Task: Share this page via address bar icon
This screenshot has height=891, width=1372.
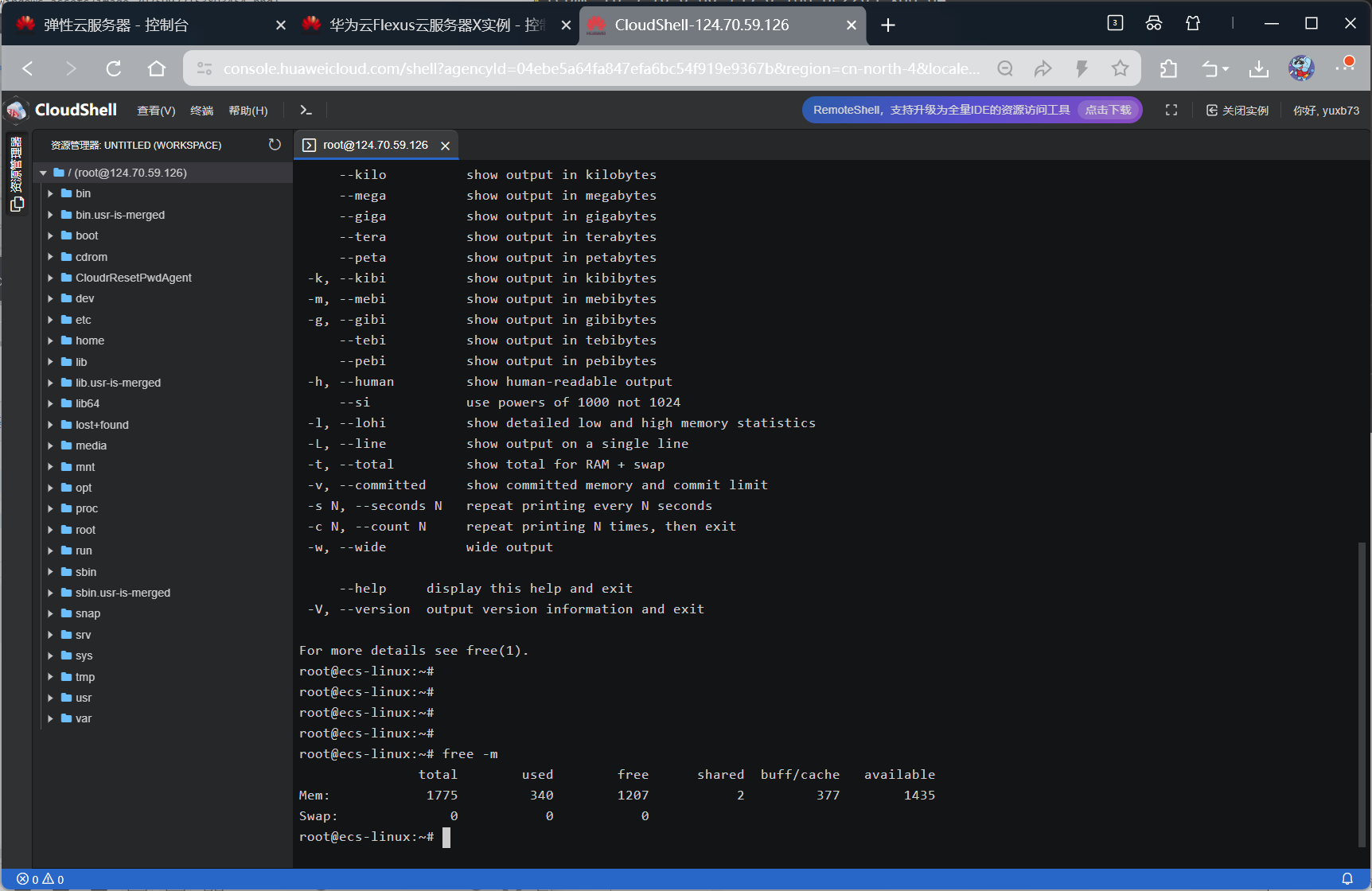Action: [1043, 68]
